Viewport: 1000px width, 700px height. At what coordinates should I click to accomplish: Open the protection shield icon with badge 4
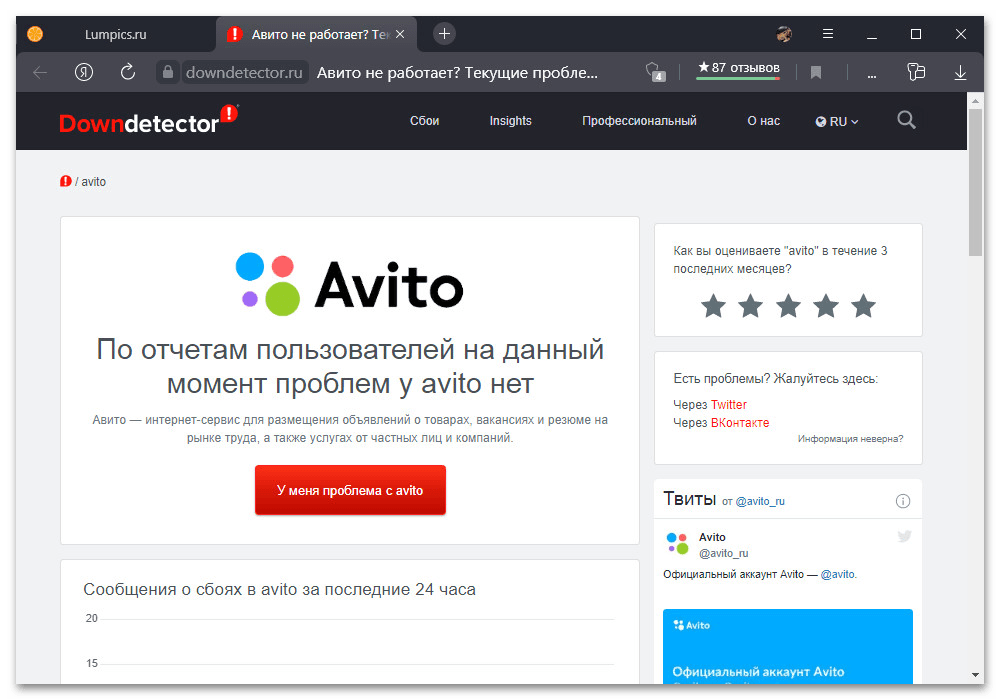click(655, 72)
